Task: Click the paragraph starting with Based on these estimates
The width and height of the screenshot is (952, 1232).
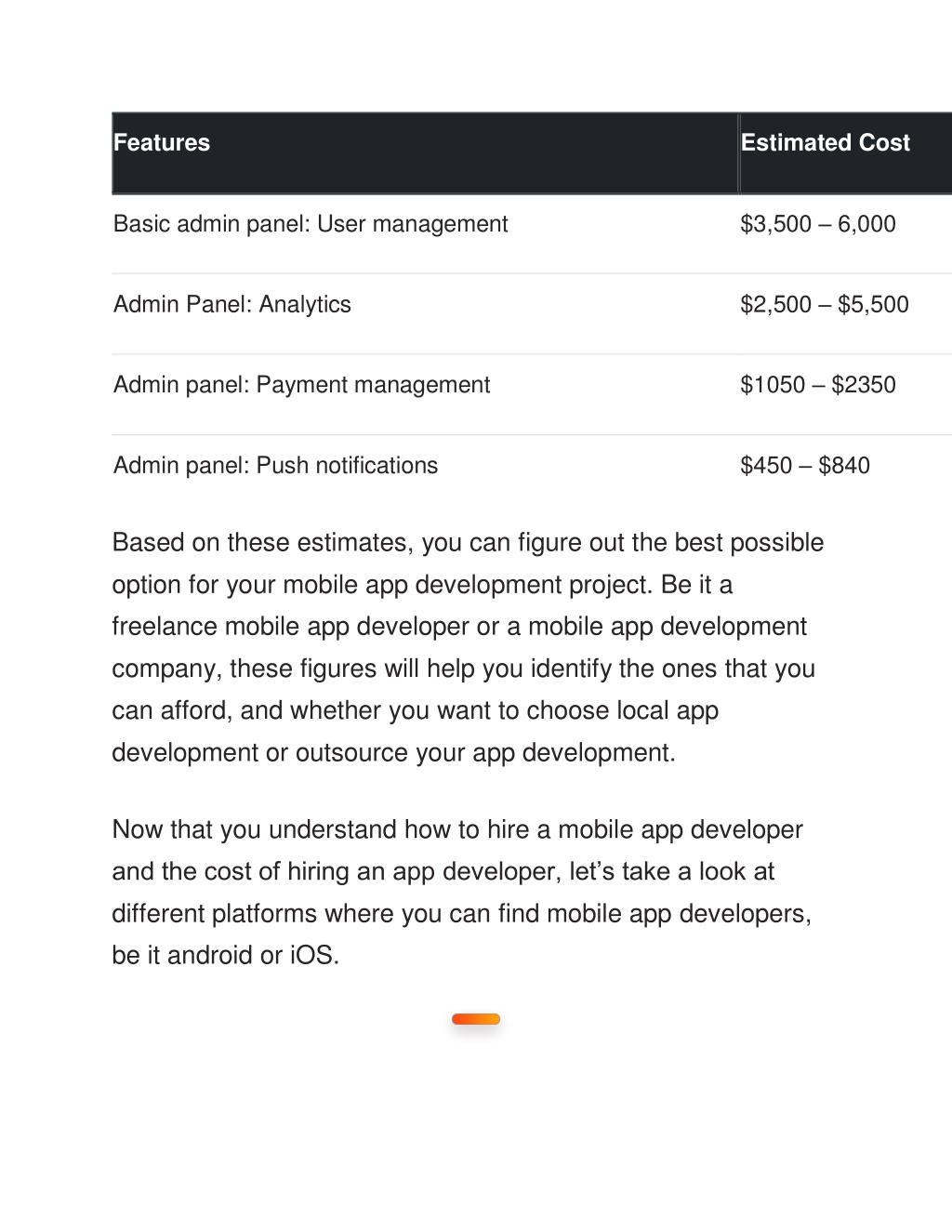Action: (x=468, y=647)
